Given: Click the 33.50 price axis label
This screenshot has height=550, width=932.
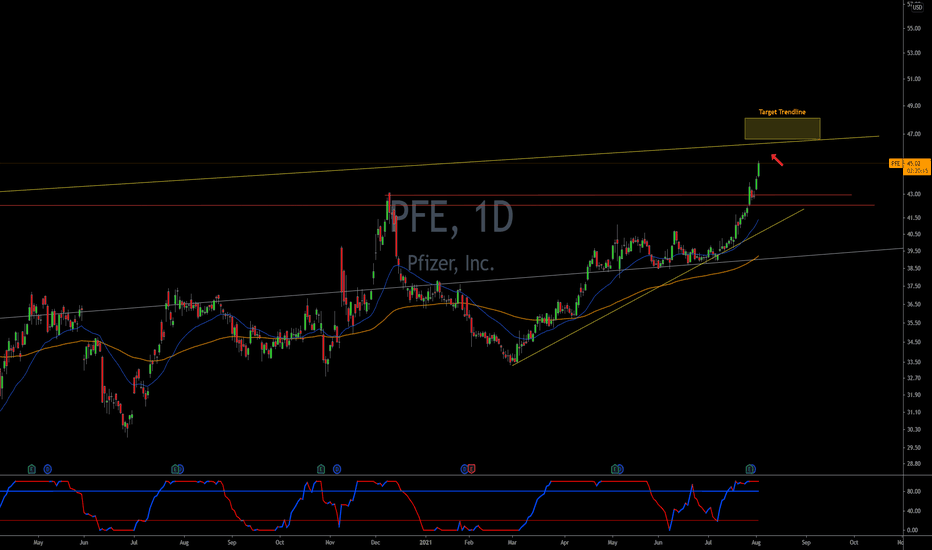Looking at the screenshot, I should click(x=914, y=362).
